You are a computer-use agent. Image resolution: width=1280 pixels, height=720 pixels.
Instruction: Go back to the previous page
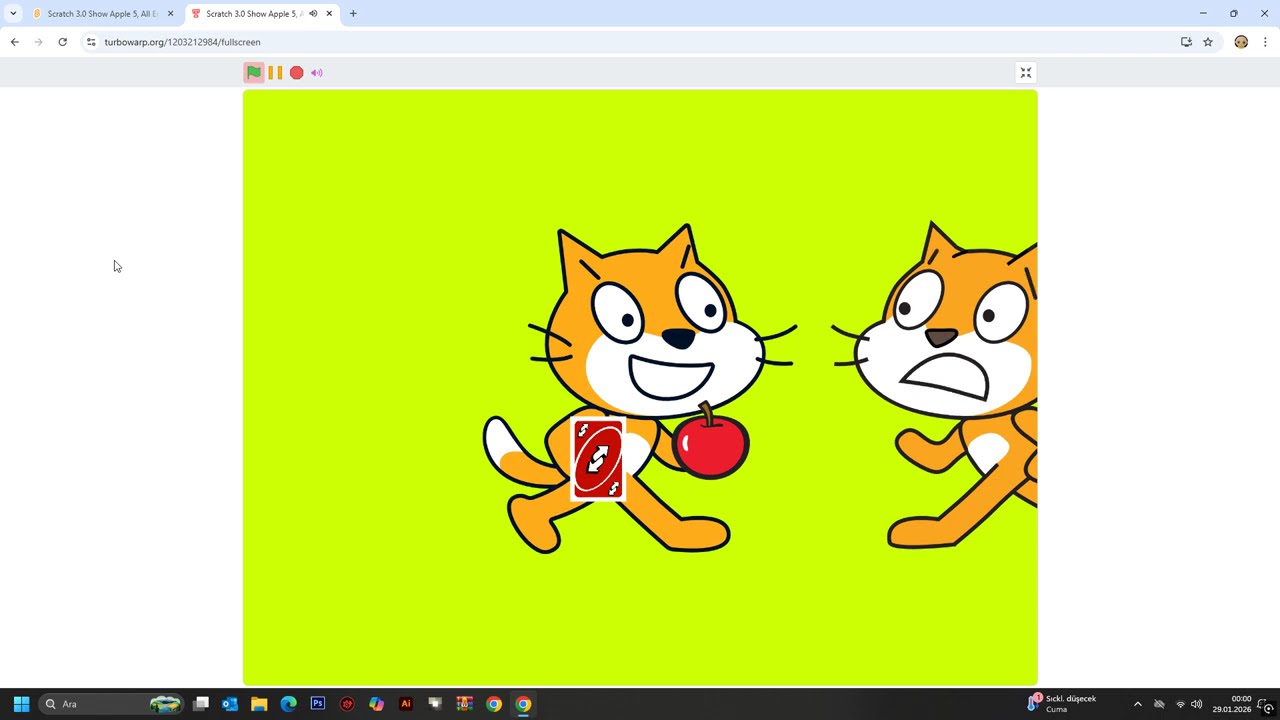click(14, 42)
